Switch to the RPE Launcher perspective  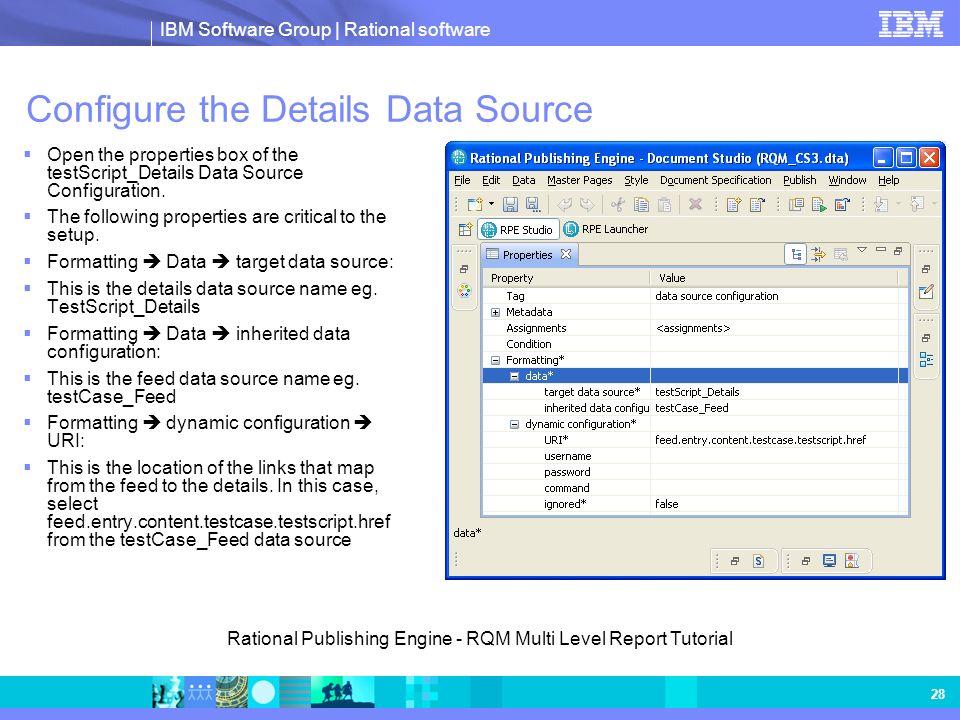[606, 229]
